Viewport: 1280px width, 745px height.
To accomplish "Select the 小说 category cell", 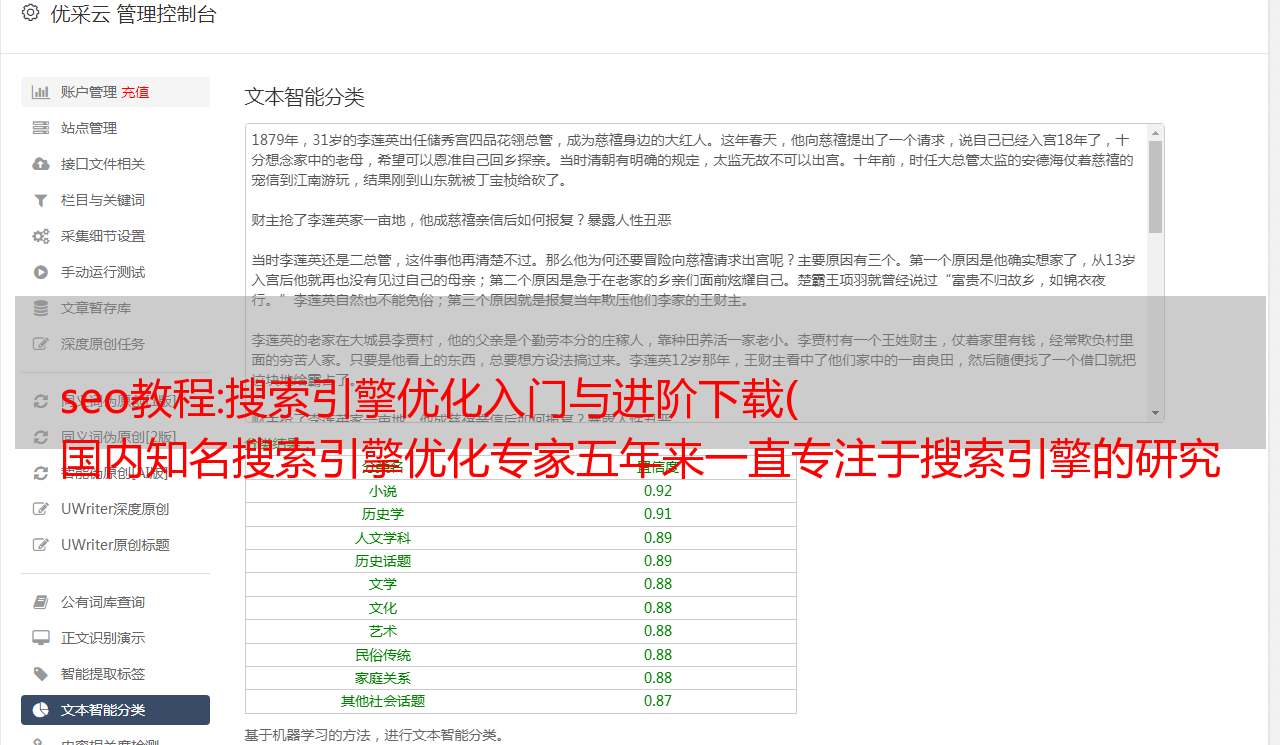I will point(383,491).
